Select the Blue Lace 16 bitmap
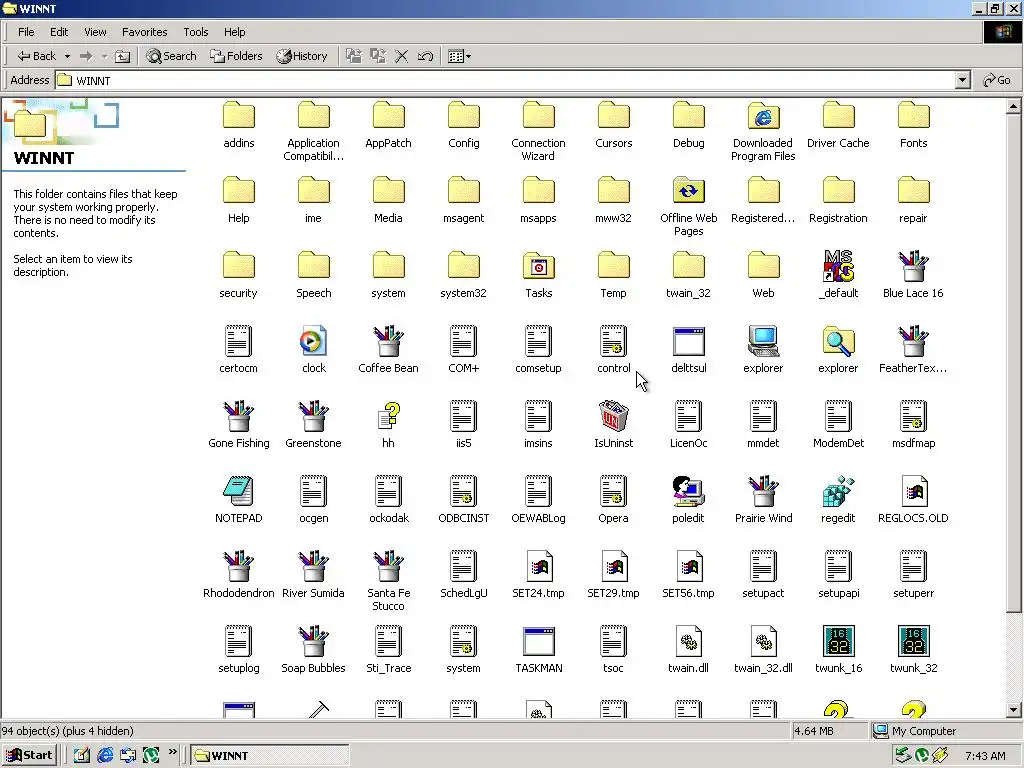 (x=913, y=266)
